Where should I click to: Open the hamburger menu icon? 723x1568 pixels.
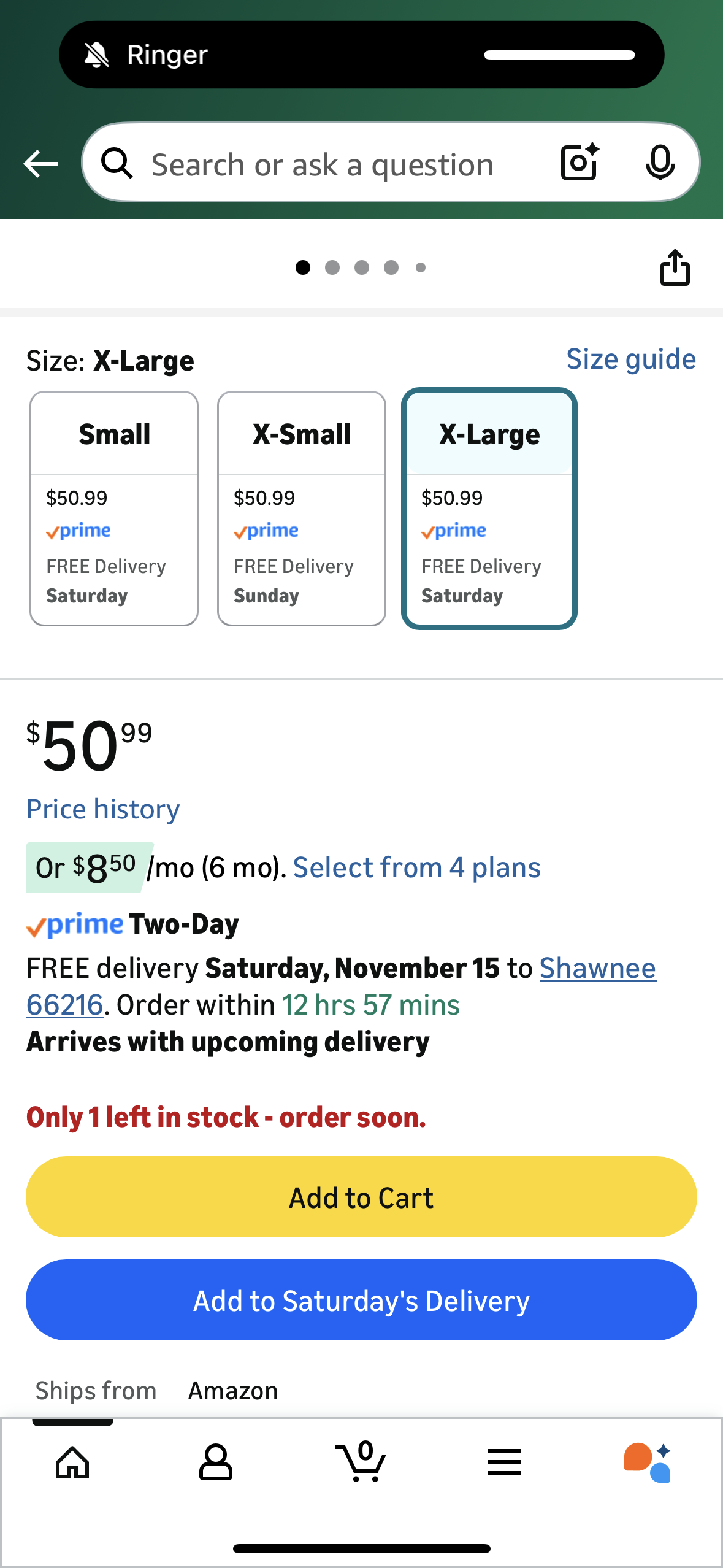pyautogui.click(x=505, y=1462)
